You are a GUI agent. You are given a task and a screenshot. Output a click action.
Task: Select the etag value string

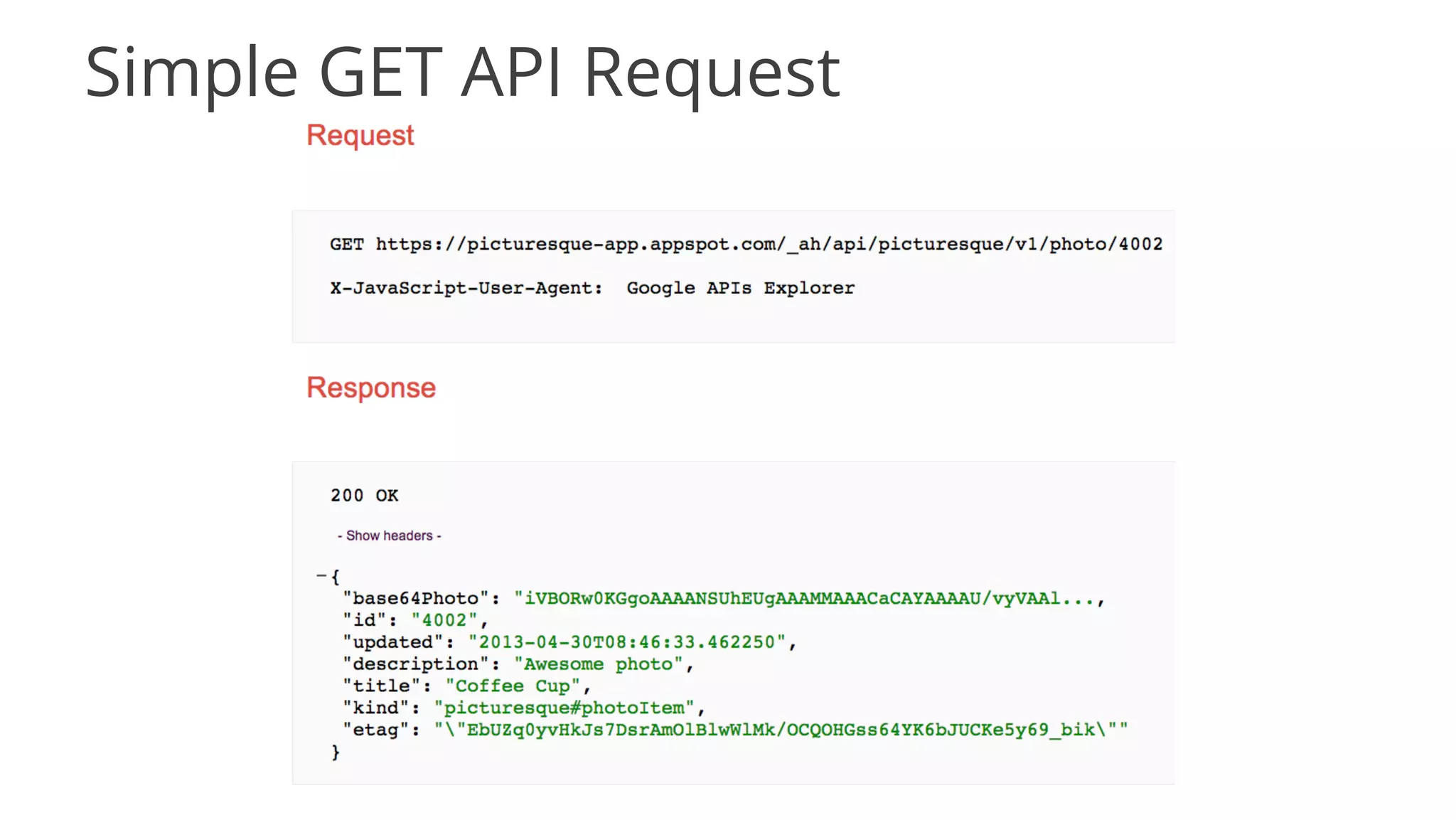pos(781,730)
